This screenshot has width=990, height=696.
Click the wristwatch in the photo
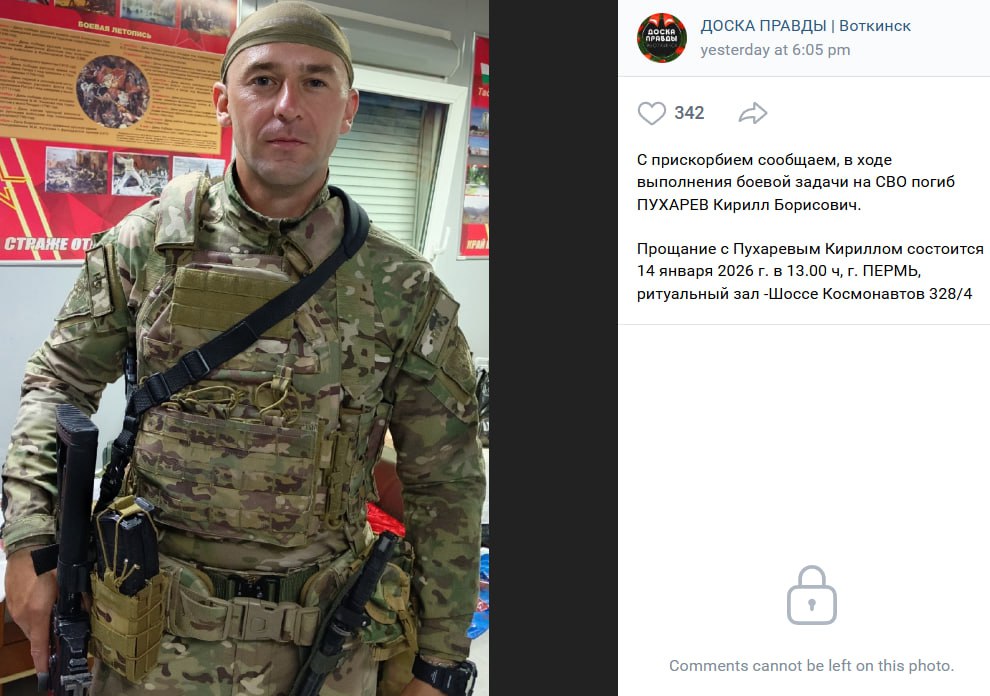447,676
